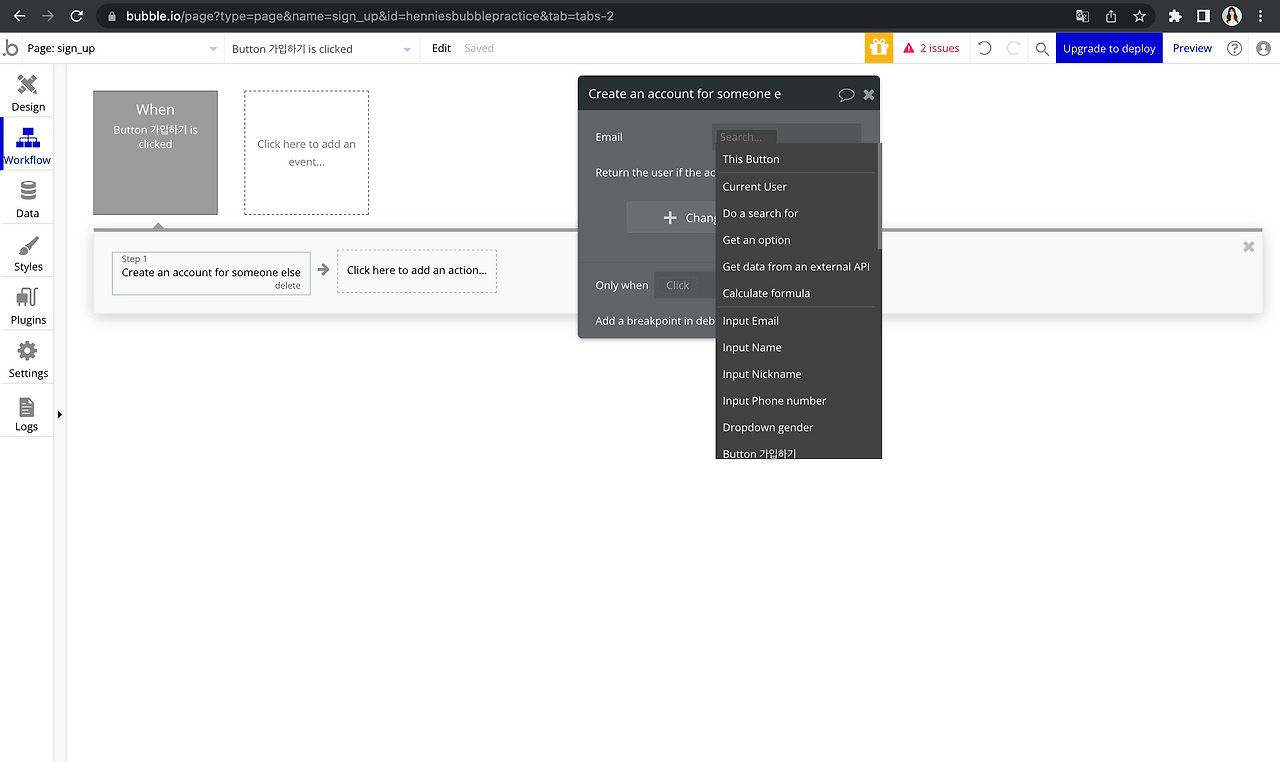
Task: Open the browser extensions puzzle icon
Action: click(x=1175, y=16)
